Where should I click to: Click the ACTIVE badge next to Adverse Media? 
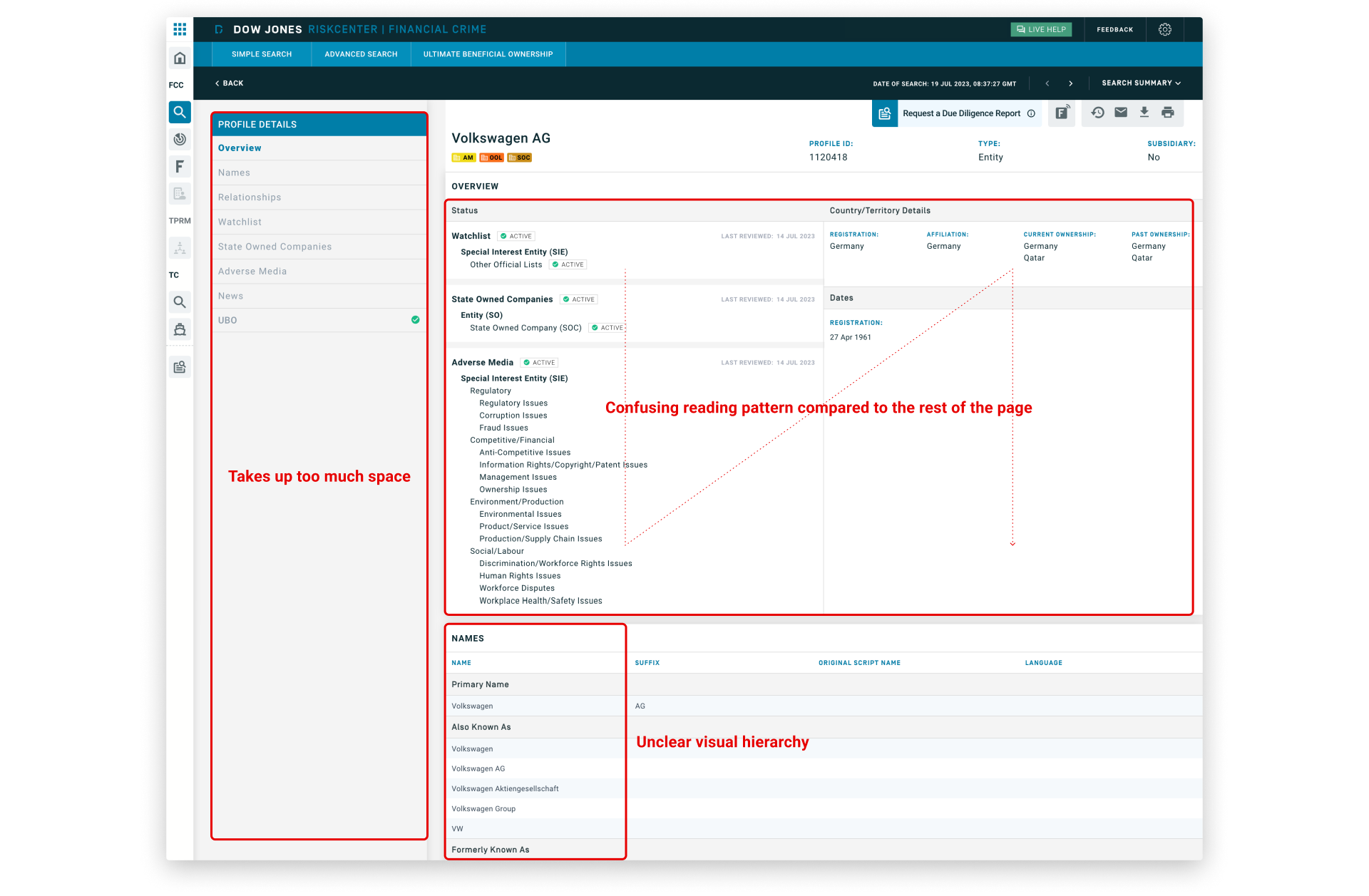tap(540, 363)
